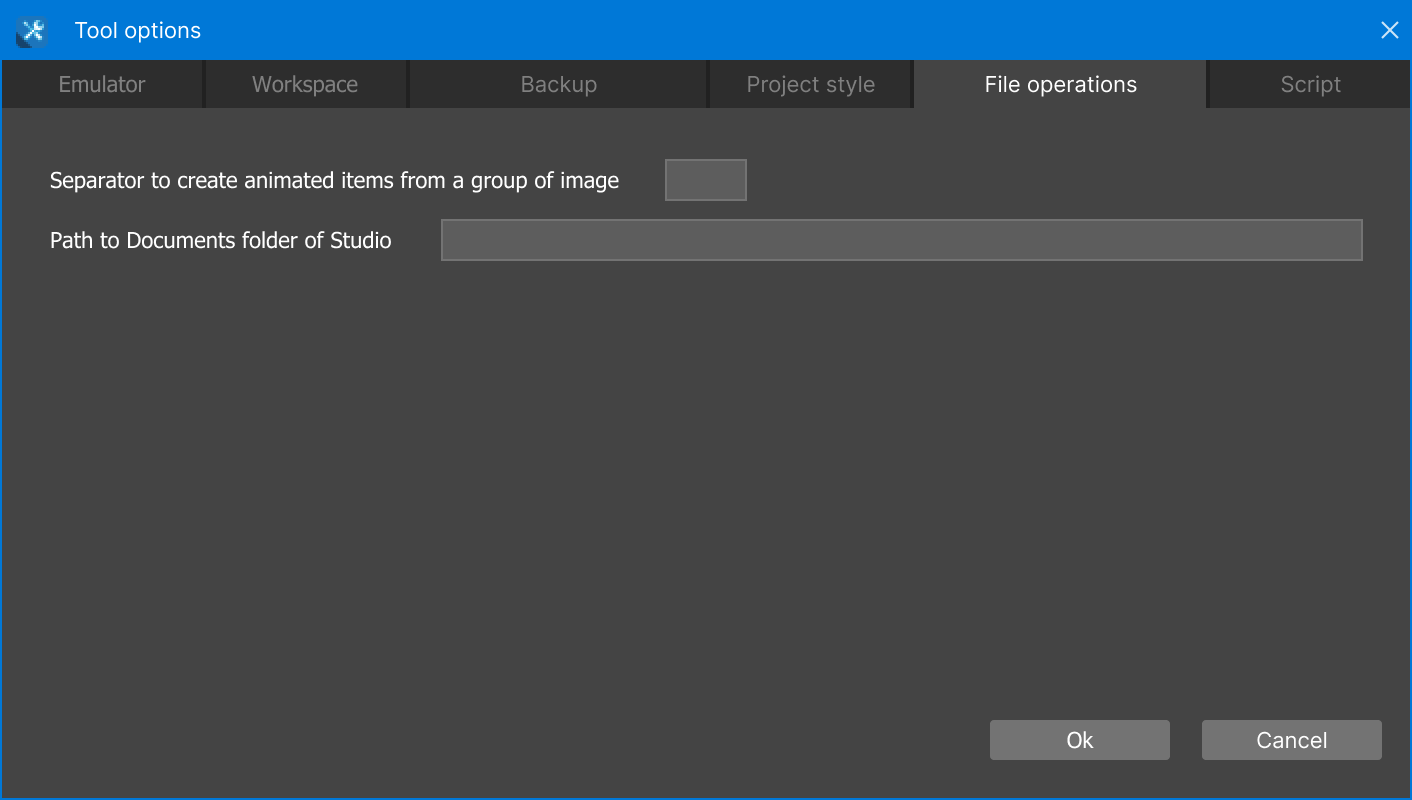This screenshot has width=1412, height=800.
Task: Focus the animated items separator field
Action: point(706,180)
